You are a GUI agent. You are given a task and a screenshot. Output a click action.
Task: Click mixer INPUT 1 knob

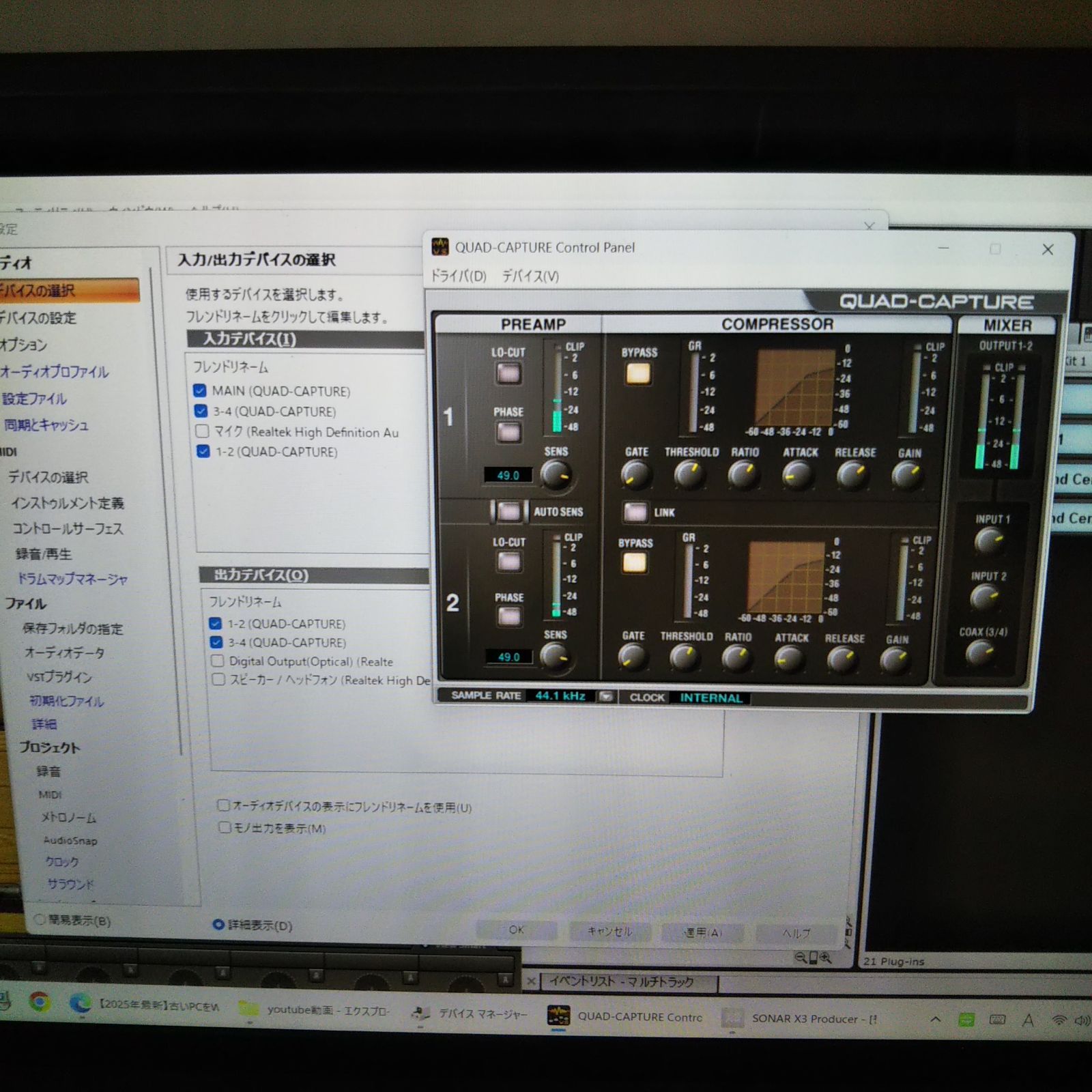(989, 543)
